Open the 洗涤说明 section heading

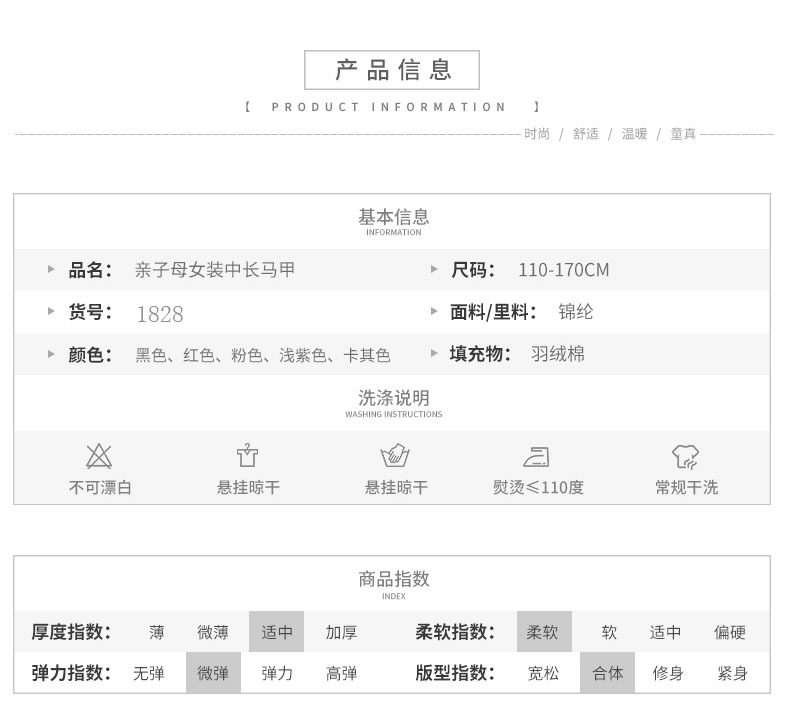tap(393, 399)
